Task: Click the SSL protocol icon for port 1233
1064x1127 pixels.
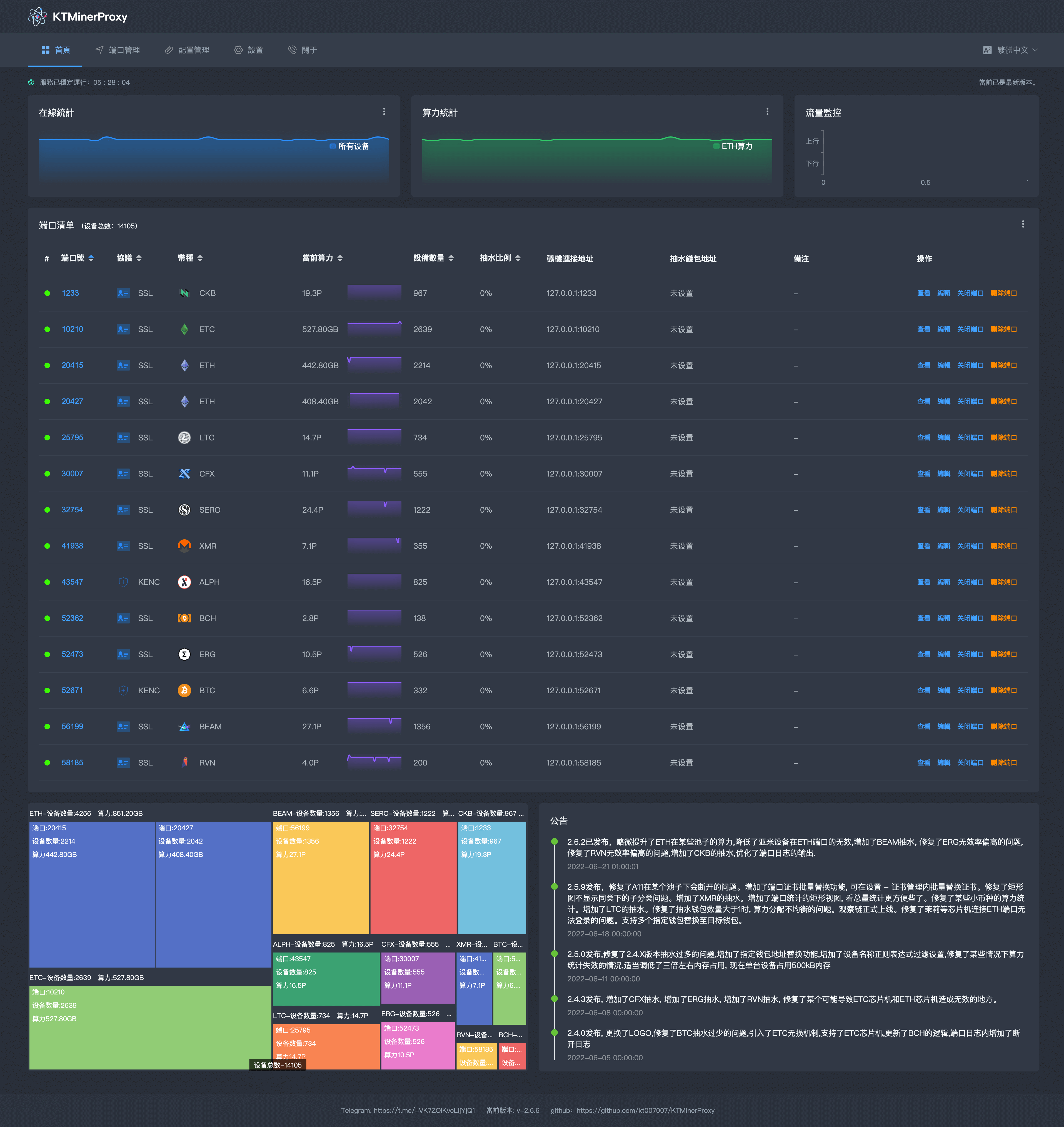Action: (123, 293)
